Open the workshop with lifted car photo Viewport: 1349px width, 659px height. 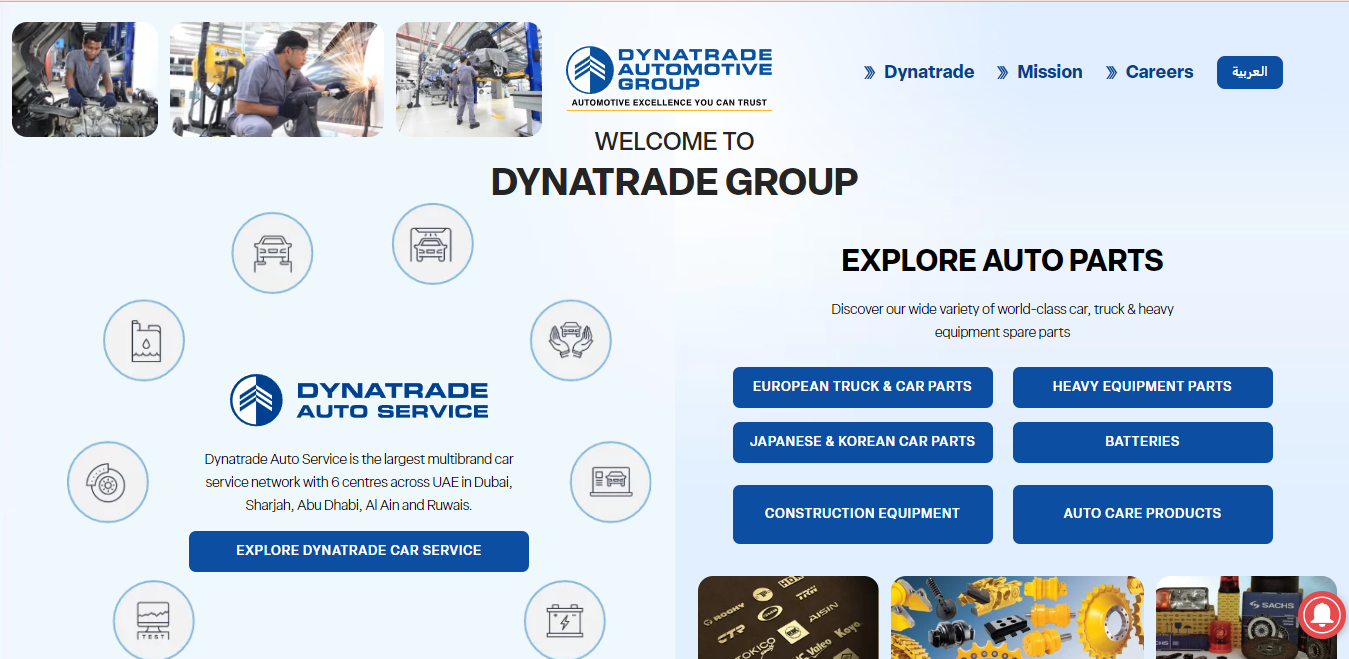point(469,79)
